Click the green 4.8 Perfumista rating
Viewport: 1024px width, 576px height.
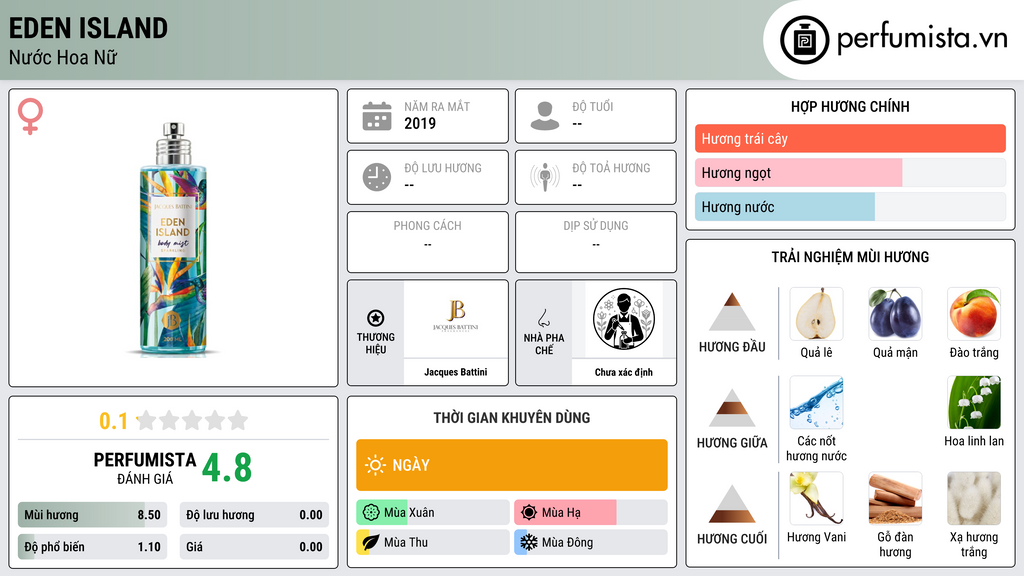pyautogui.click(x=227, y=468)
